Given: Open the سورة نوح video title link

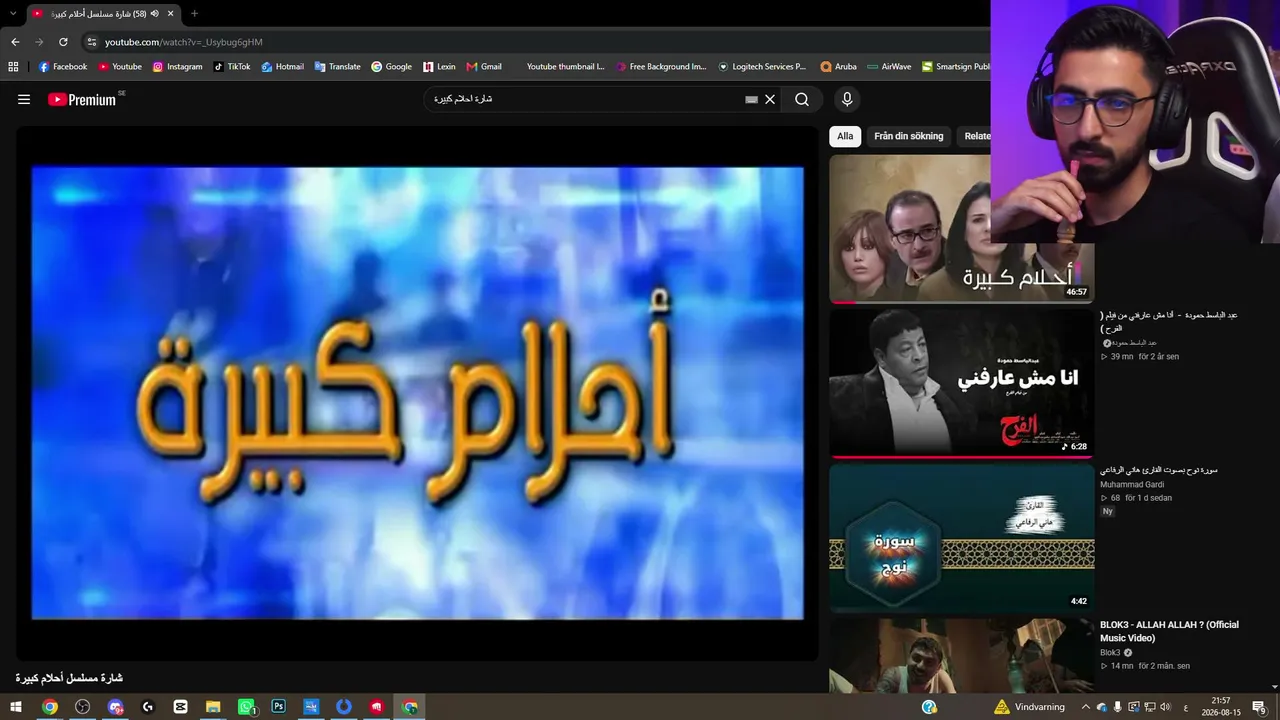Looking at the screenshot, I should pos(1159,470).
